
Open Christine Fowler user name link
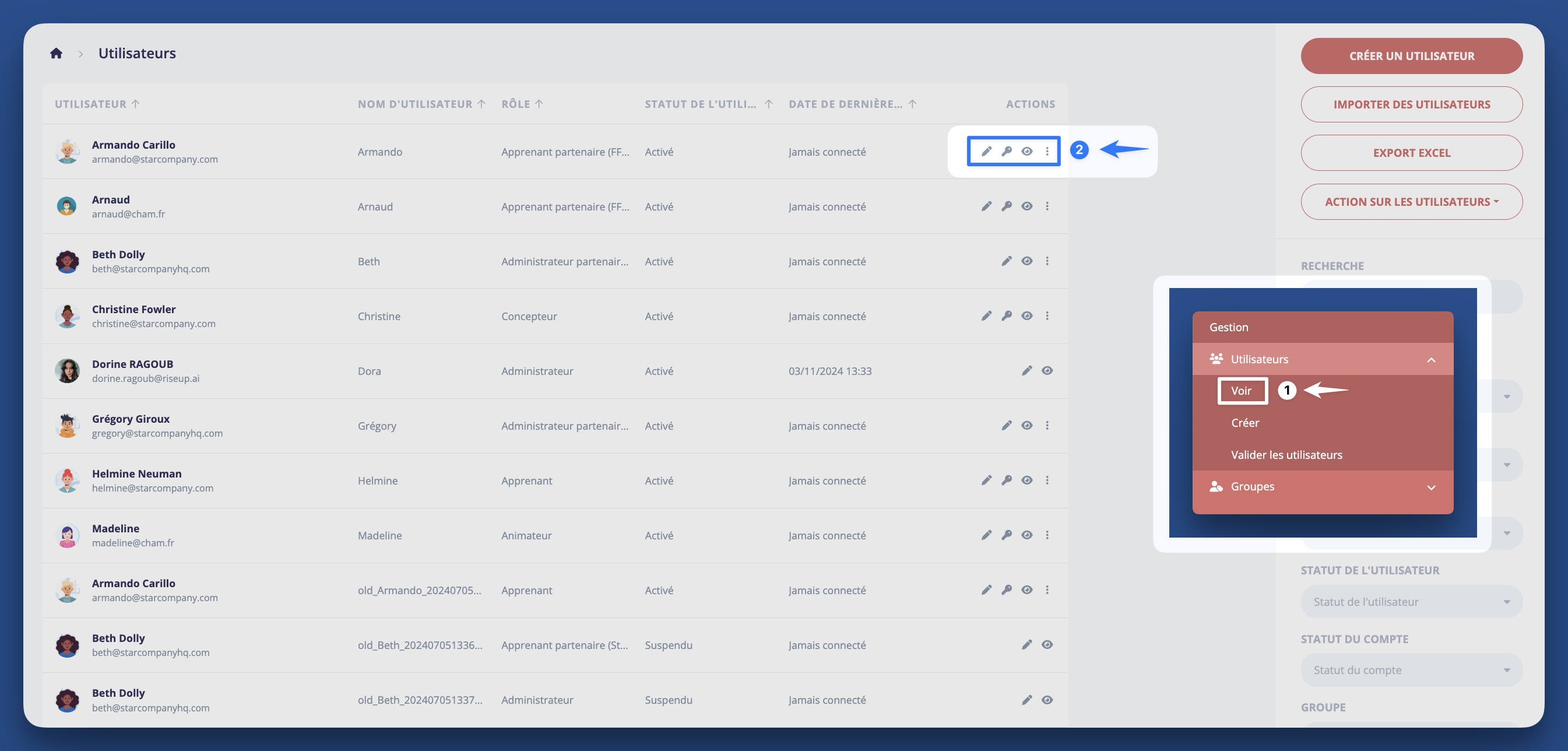133,310
